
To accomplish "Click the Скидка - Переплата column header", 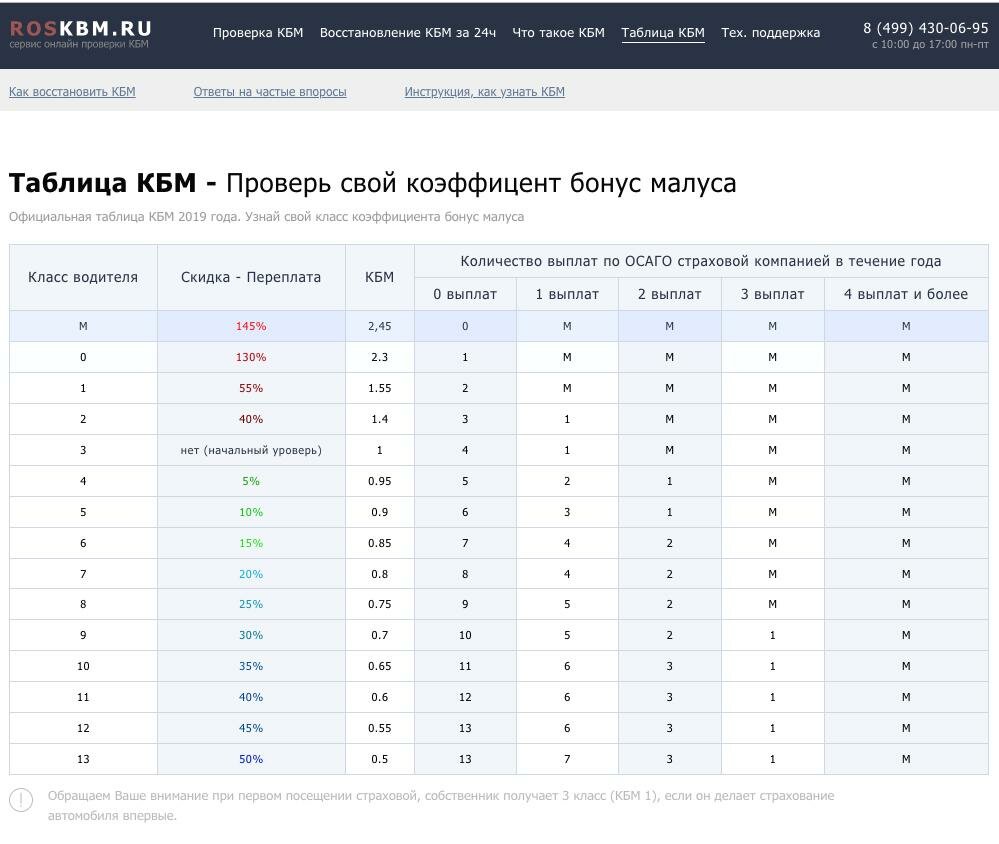I will [x=251, y=277].
